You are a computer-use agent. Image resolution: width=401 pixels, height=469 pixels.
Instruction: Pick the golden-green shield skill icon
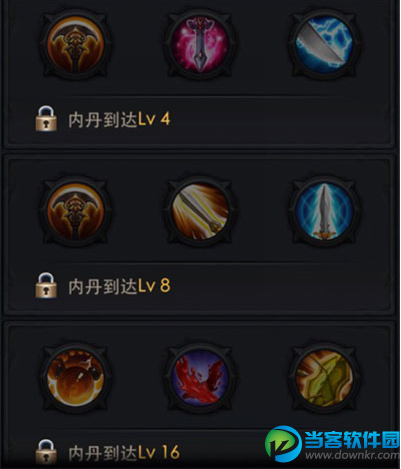(x=324, y=378)
